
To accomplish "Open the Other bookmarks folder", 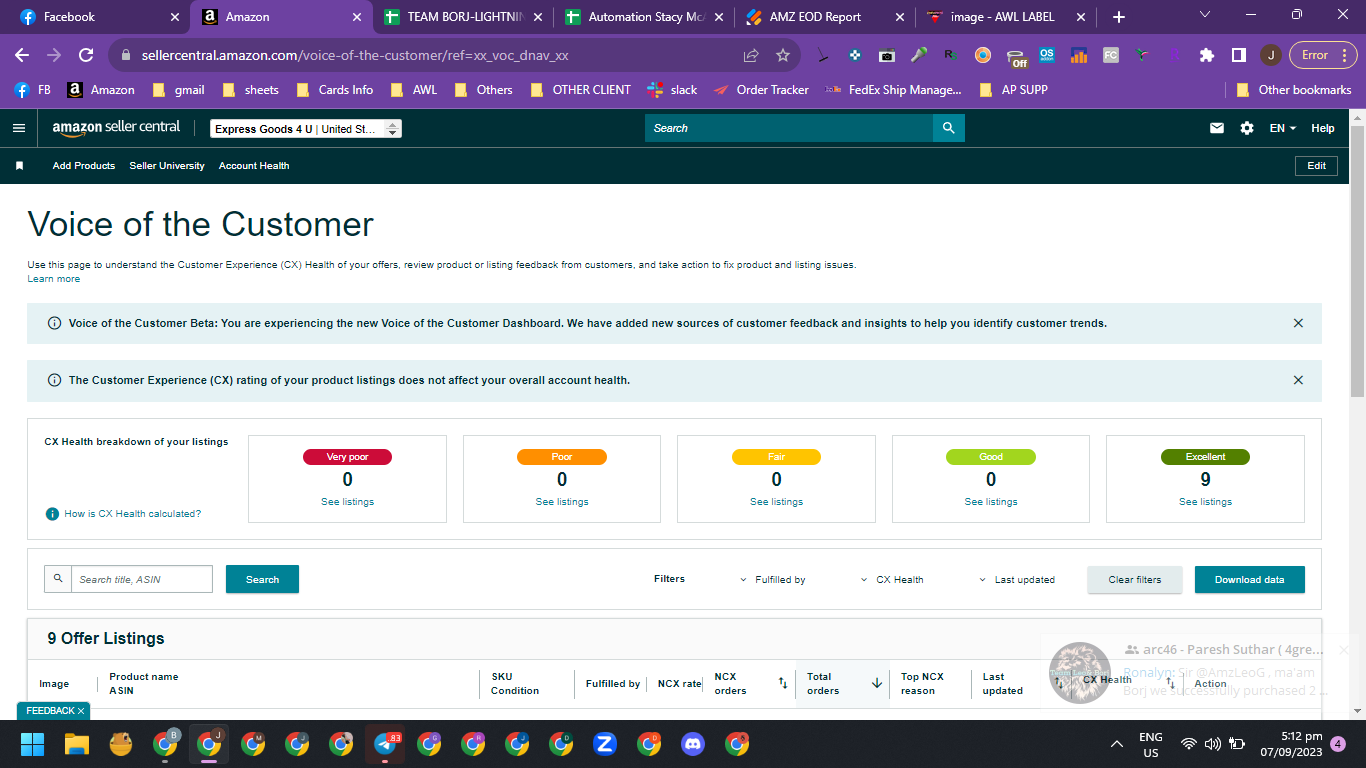I will [1294, 90].
